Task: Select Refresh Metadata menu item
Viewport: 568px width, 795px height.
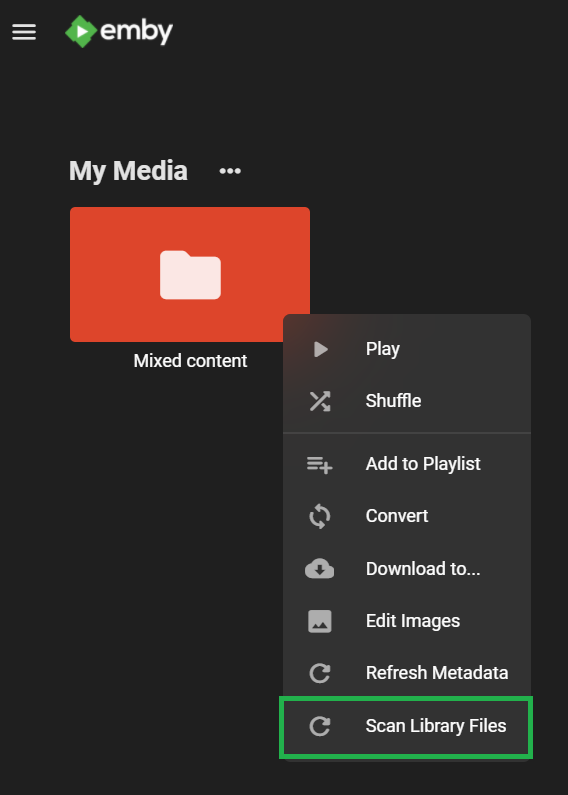Action: click(x=407, y=673)
